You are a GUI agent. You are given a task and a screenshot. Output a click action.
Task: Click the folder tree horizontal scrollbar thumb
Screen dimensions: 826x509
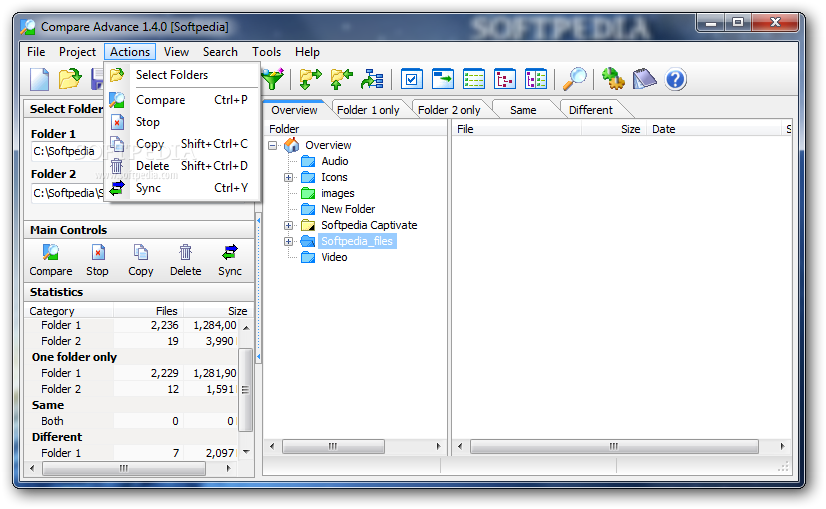click(333, 446)
